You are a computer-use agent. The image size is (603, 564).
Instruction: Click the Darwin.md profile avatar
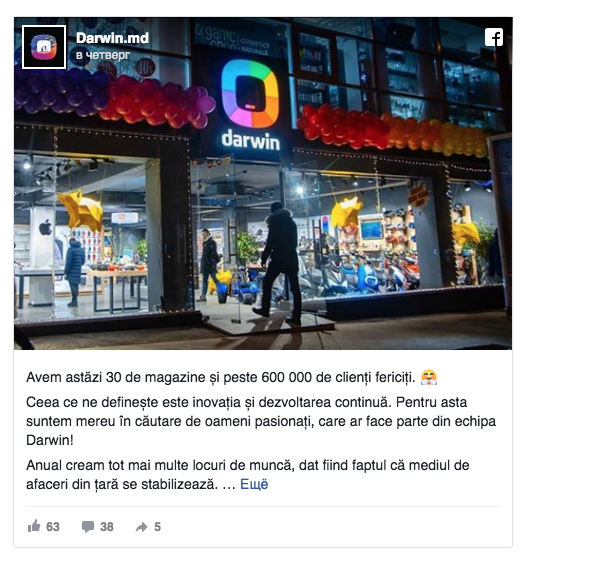(x=44, y=47)
